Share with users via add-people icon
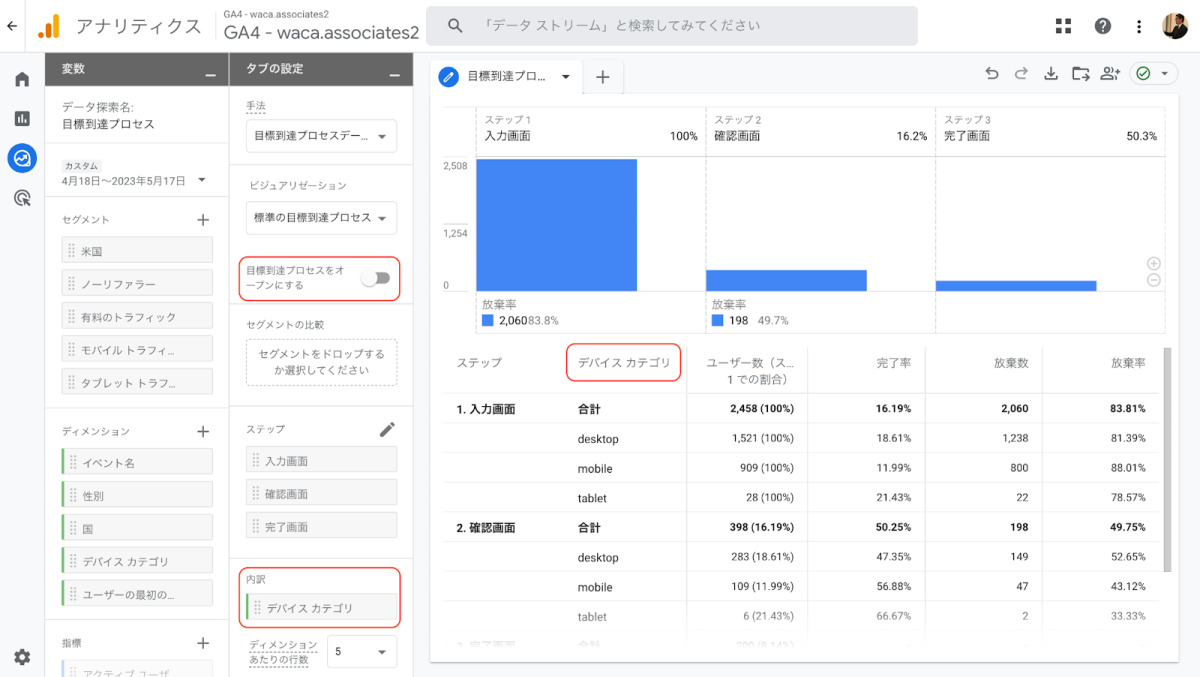Viewport: 1200px width, 677px height. 1109,73
